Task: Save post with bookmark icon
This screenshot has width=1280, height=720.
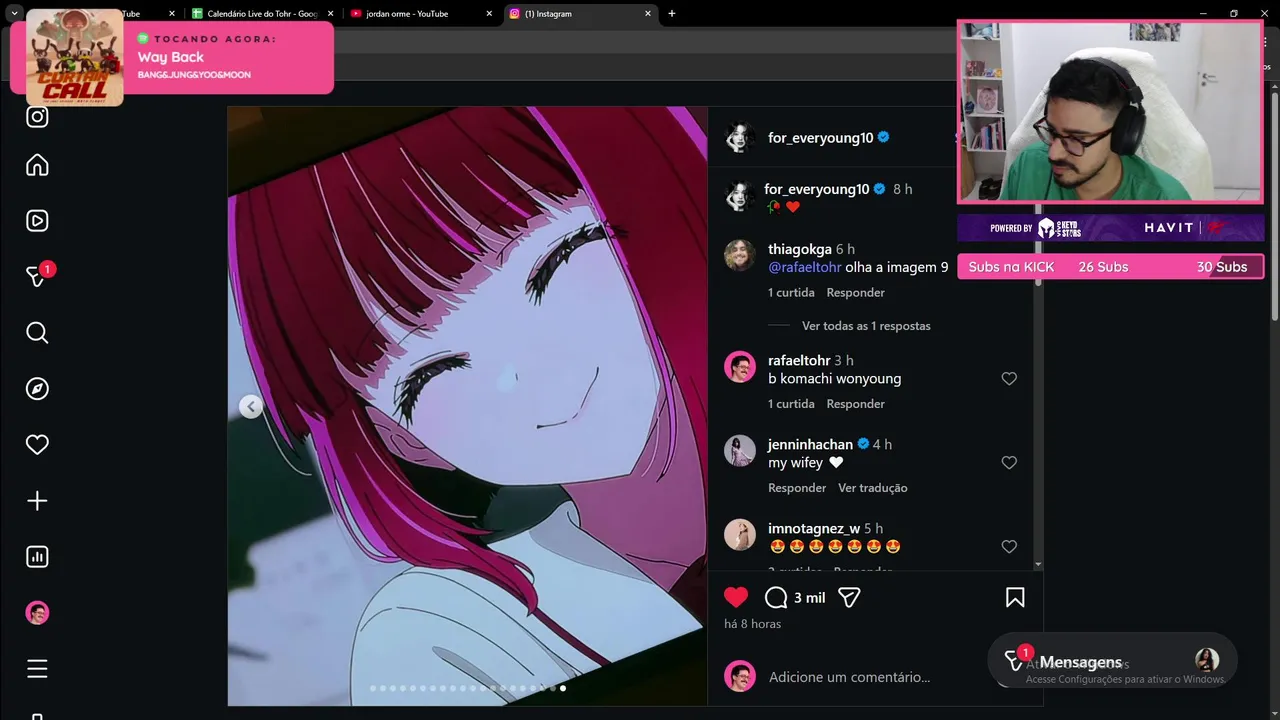Action: (1015, 598)
